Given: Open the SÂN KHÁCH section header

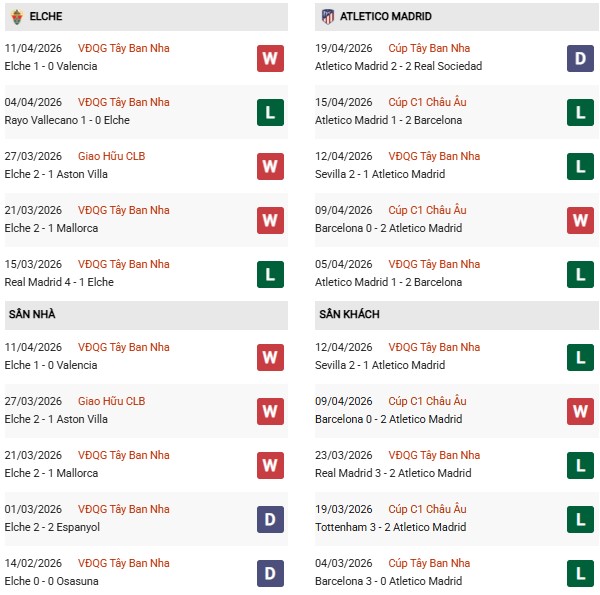Looking at the screenshot, I should 350,315.
